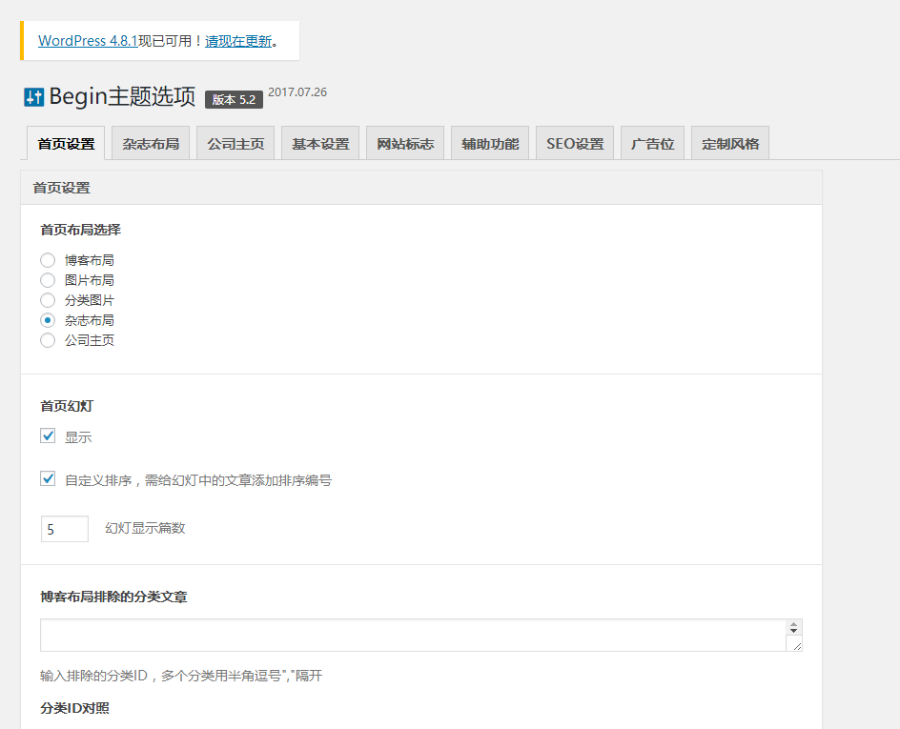900x729 pixels.
Task: Go to the 网站标志 tab
Action: 405,144
